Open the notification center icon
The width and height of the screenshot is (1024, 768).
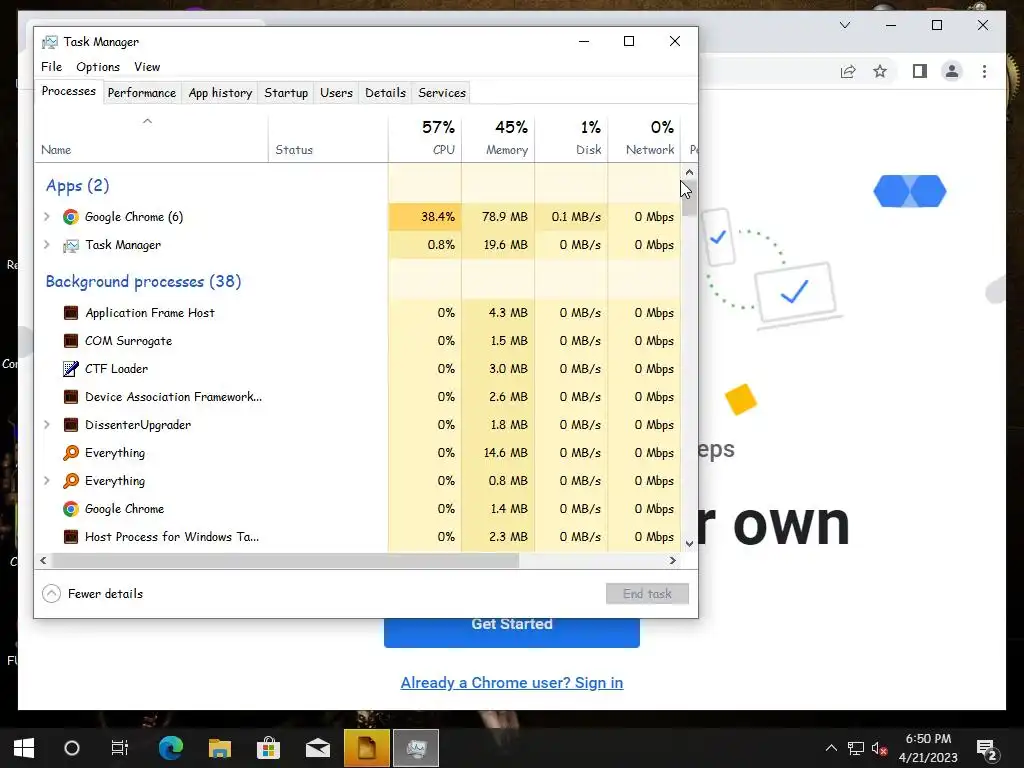pos(986,748)
